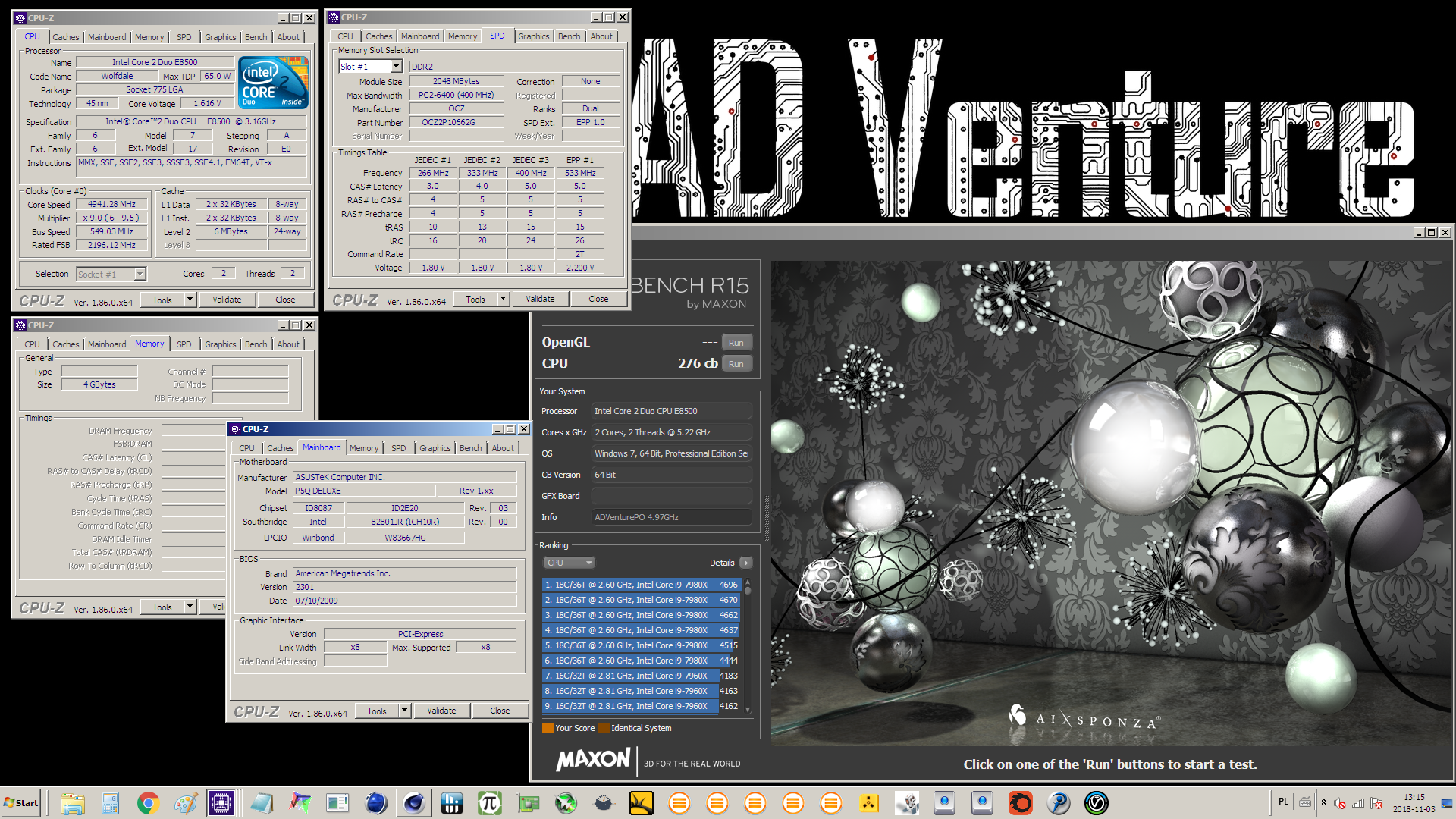This screenshot has height=819, width=1456.
Task: Open the V-Ray benchmark taskbar icon
Action: (x=1097, y=803)
